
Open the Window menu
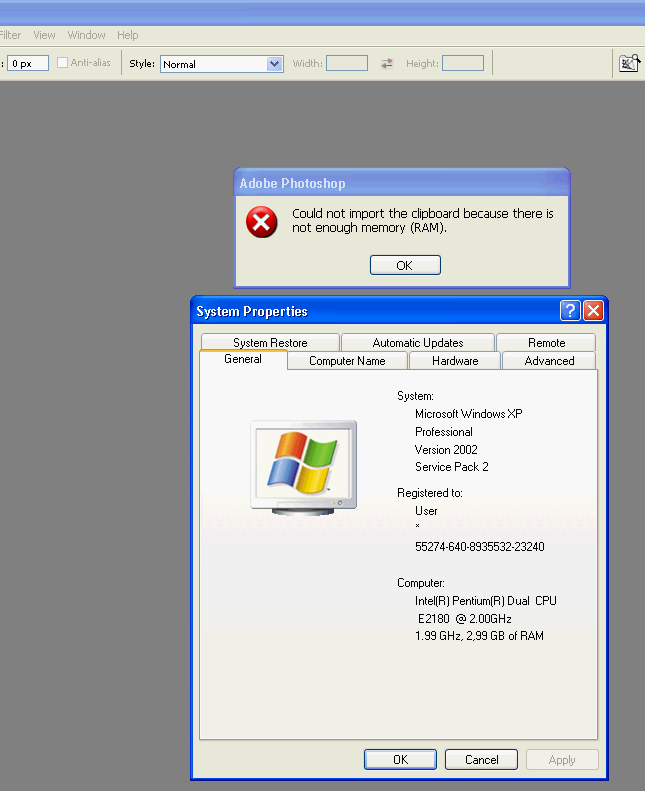[x=86, y=35]
